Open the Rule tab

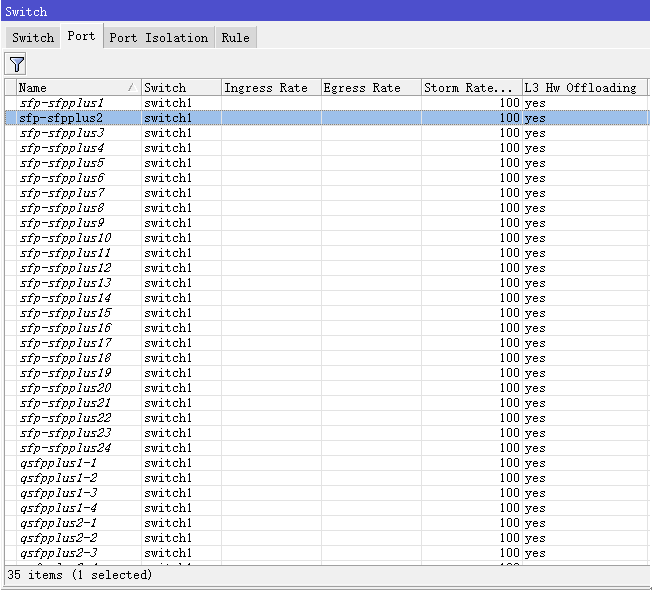point(235,37)
